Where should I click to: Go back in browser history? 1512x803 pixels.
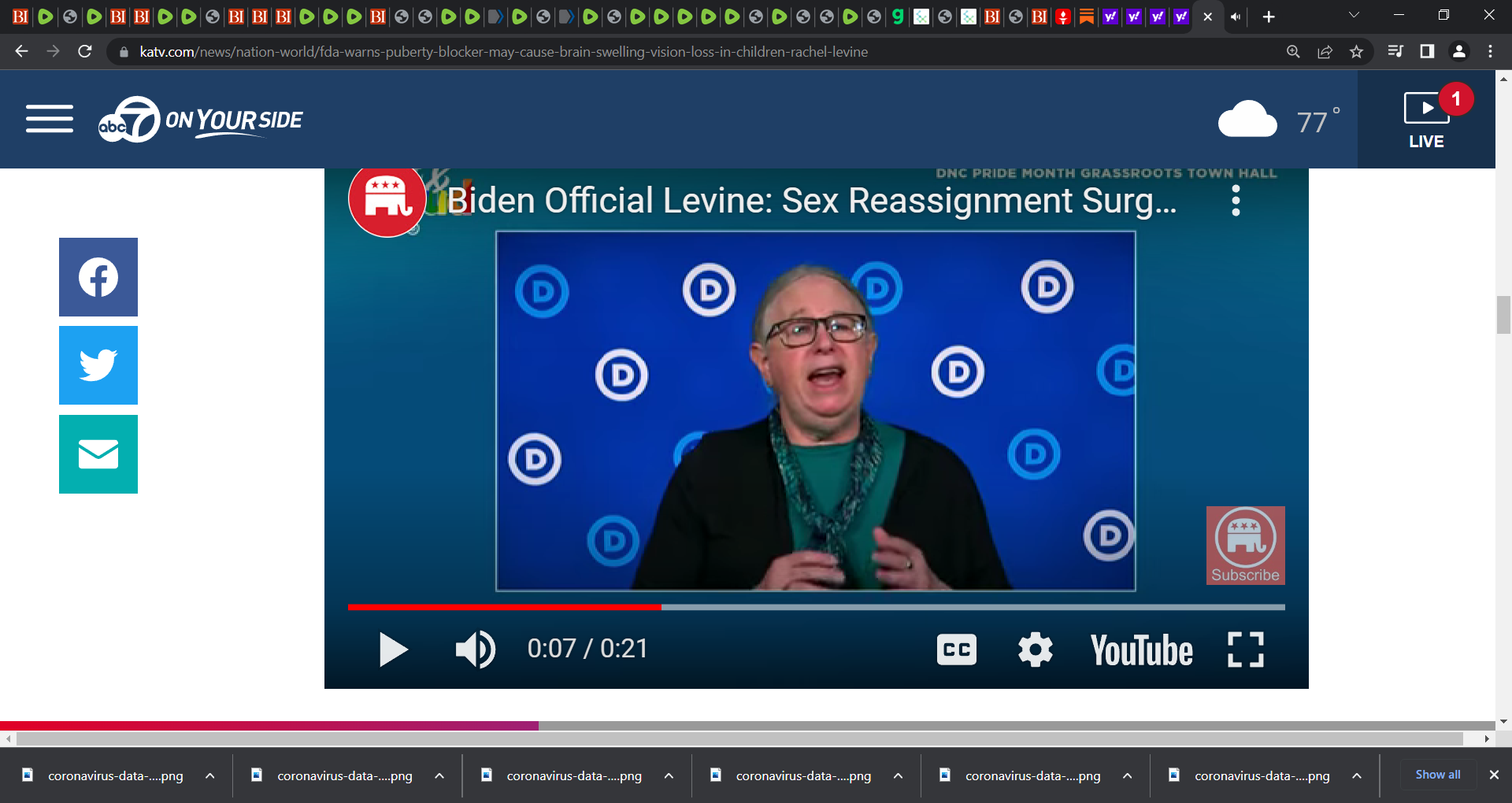21,51
